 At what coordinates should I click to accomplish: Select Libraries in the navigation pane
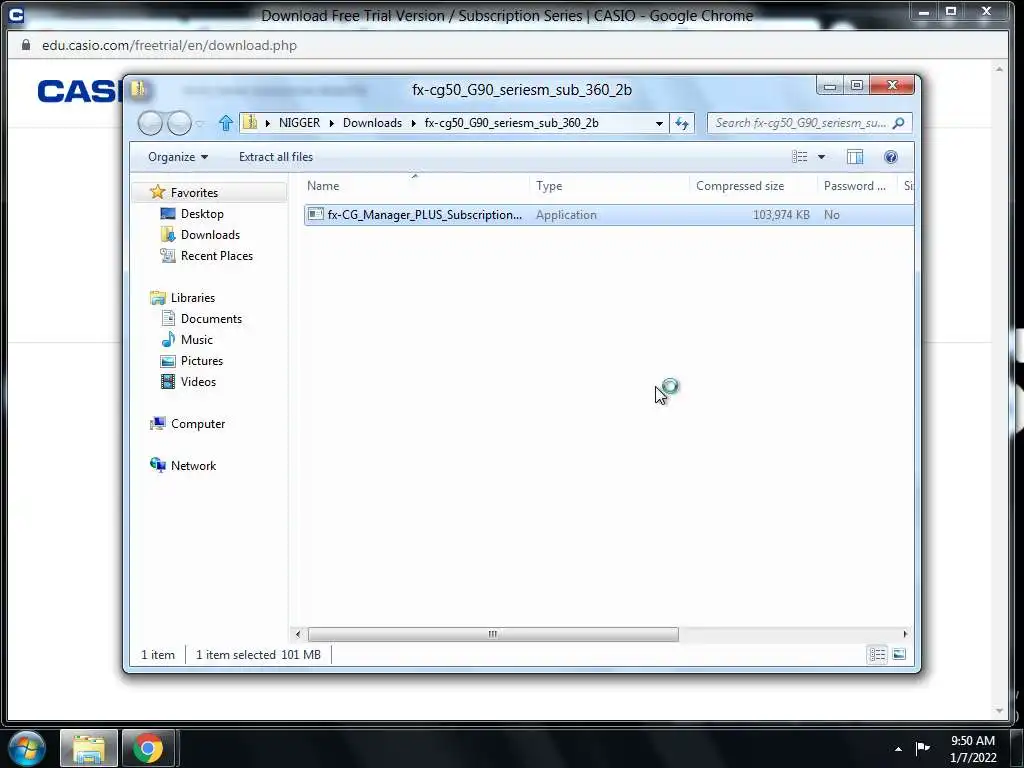click(x=193, y=298)
